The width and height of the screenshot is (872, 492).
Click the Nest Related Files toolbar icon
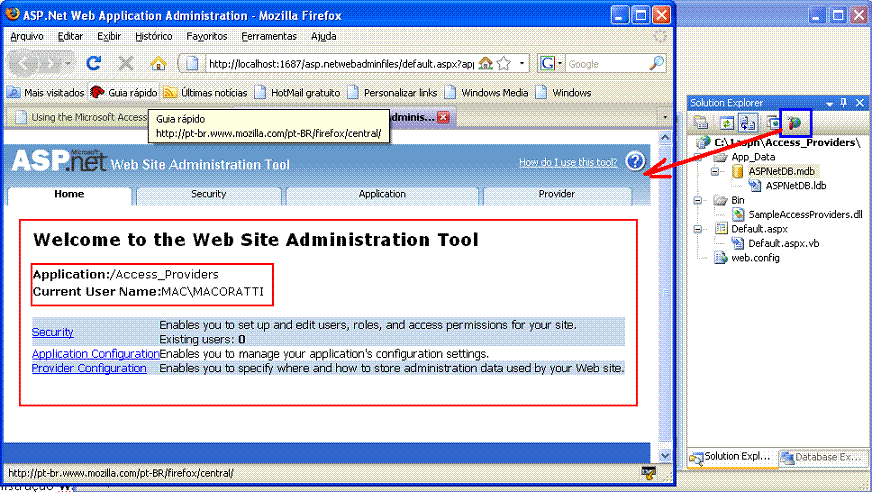click(748, 123)
